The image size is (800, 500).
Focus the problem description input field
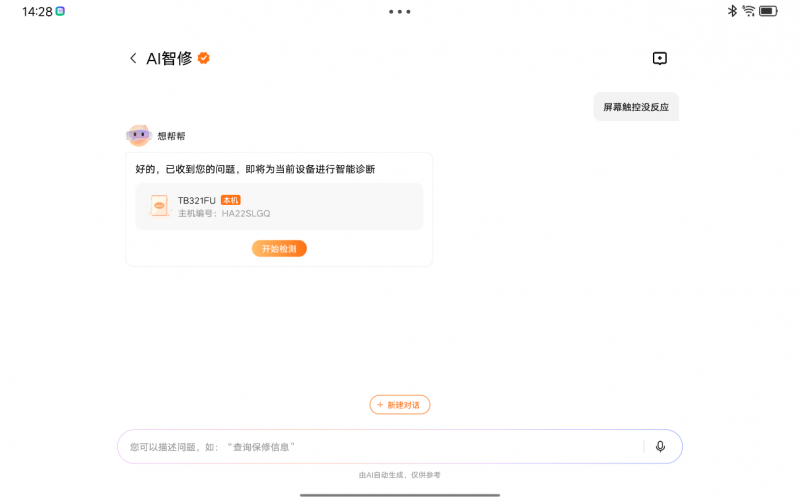pos(380,446)
